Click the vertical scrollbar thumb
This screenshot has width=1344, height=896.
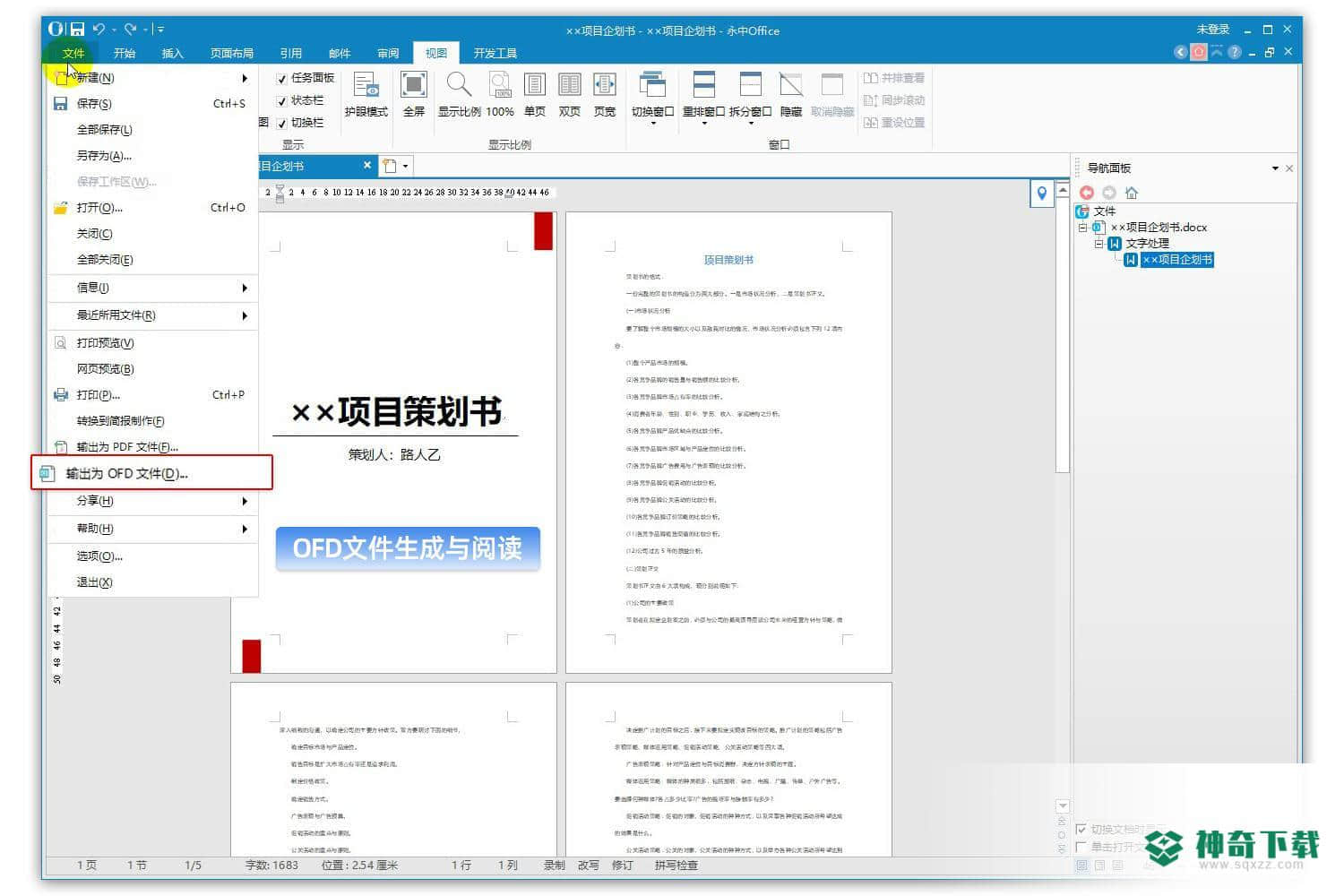[1063, 336]
